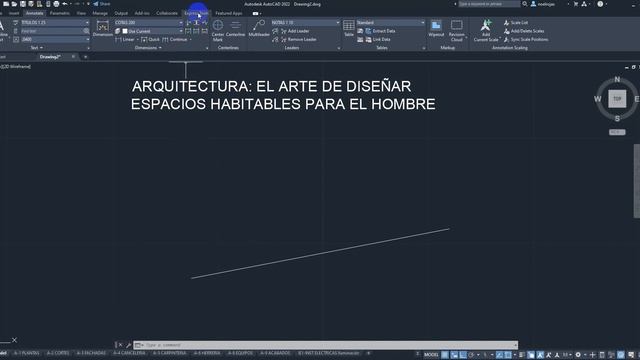Viewport: 640px width, 360px height.
Task: Open the multileader style dropdown NOTAS 1:10
Action: [305, 23]
